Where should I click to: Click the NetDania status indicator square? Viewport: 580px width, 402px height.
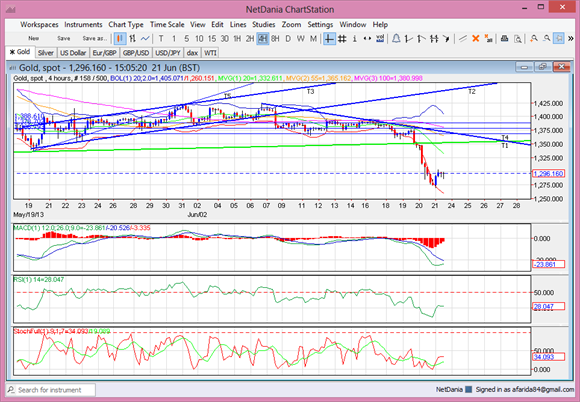click(x=468, y=389)
